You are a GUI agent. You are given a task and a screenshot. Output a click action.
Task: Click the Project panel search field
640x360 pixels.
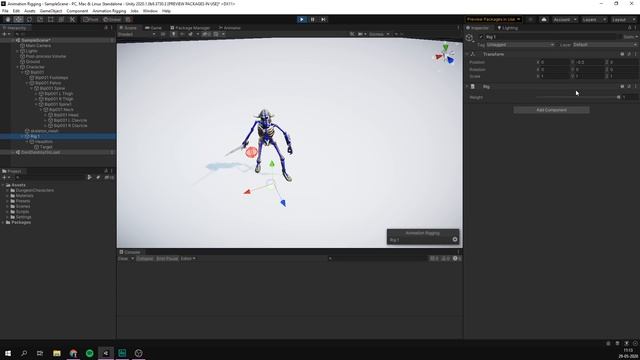50,178
